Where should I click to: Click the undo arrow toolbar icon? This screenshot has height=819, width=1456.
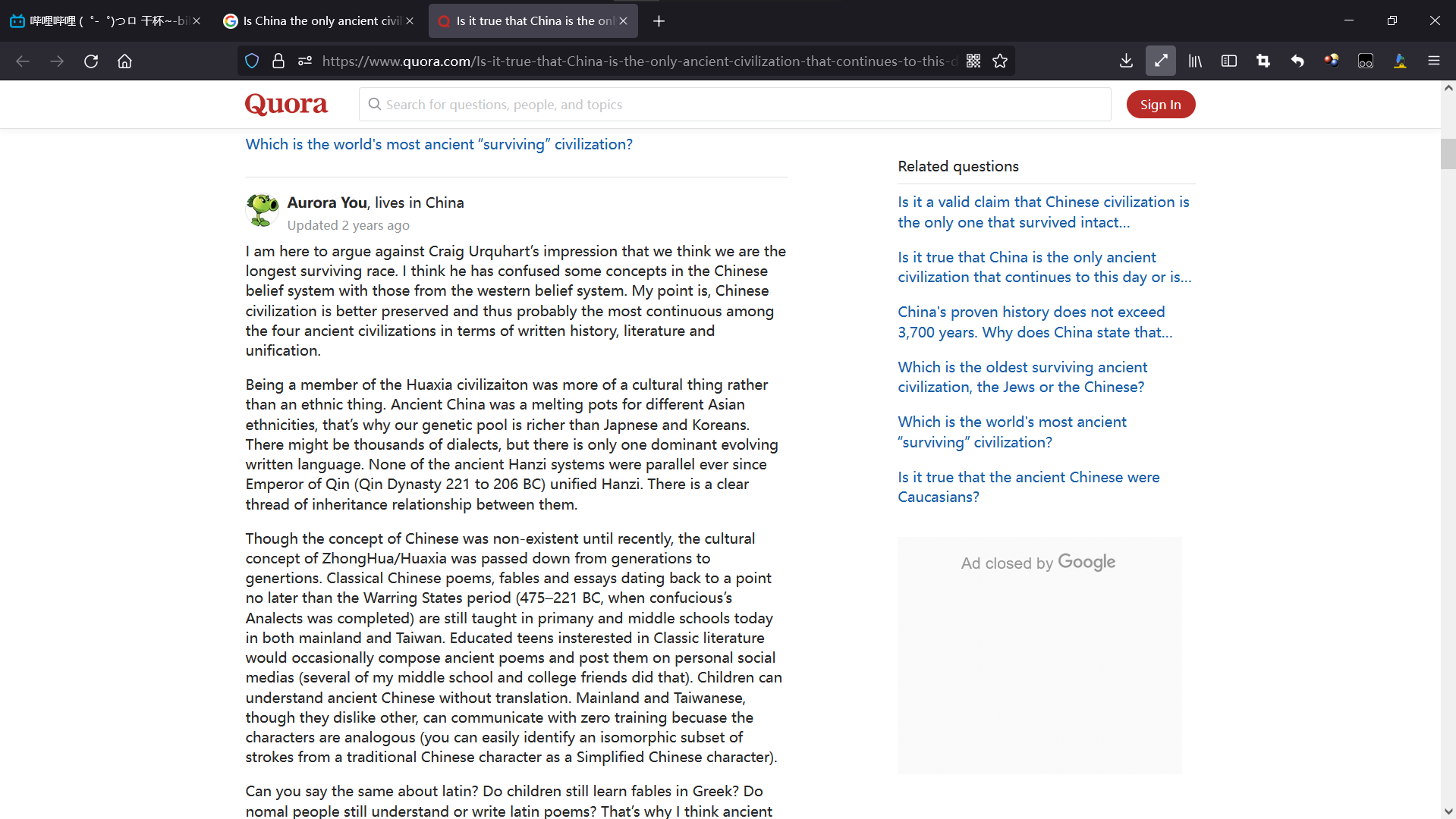click(1297, 61)
